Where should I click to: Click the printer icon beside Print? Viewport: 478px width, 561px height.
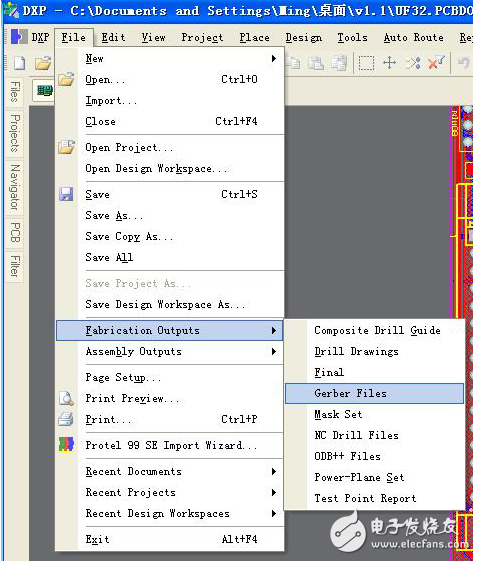click(66, 419)
